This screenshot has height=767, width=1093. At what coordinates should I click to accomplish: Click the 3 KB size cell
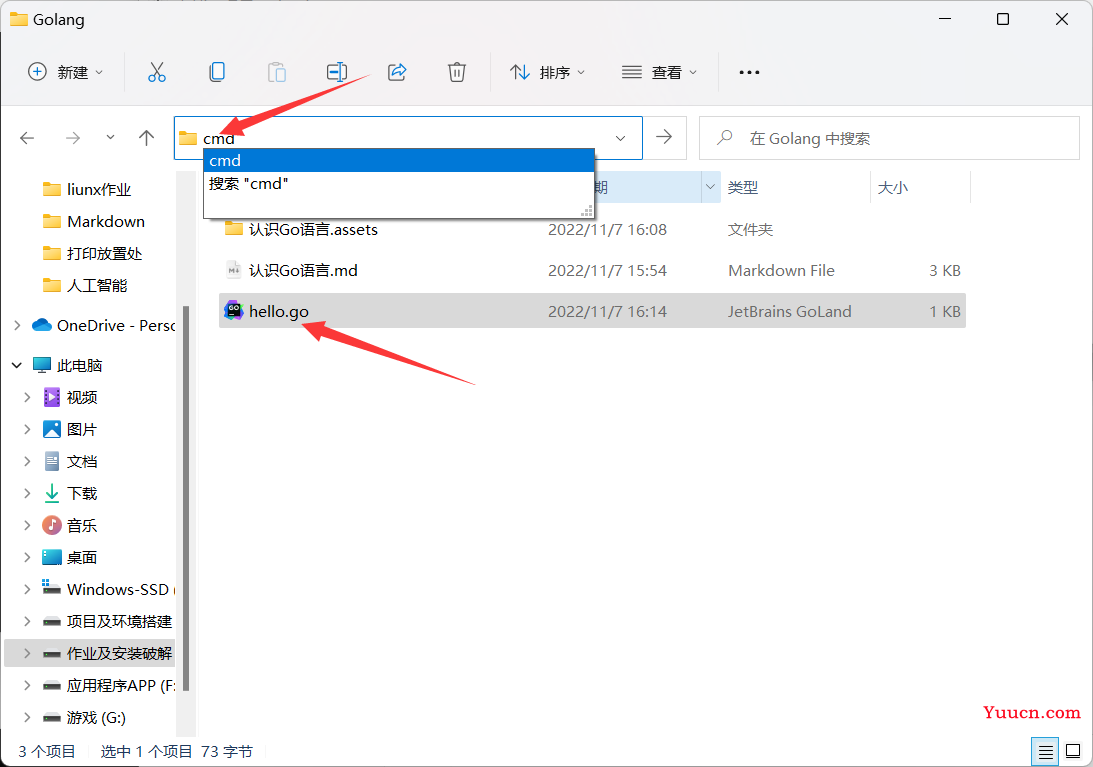pyautogui.click(x=945, y=270)
